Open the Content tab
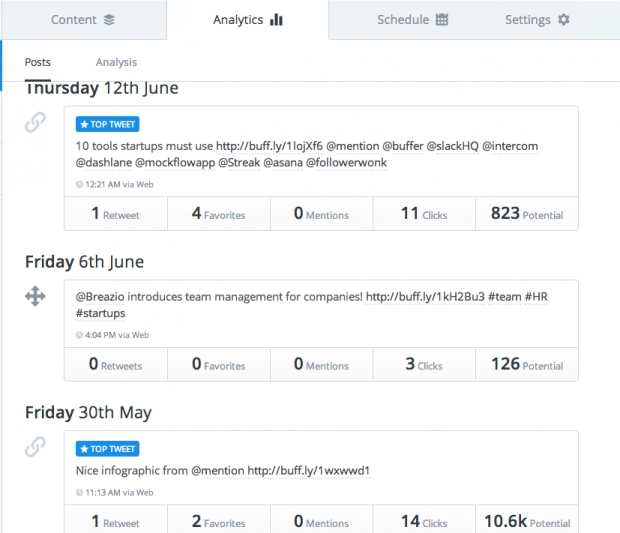The width and height of the screenshot is (620, 533). (83, 20)
